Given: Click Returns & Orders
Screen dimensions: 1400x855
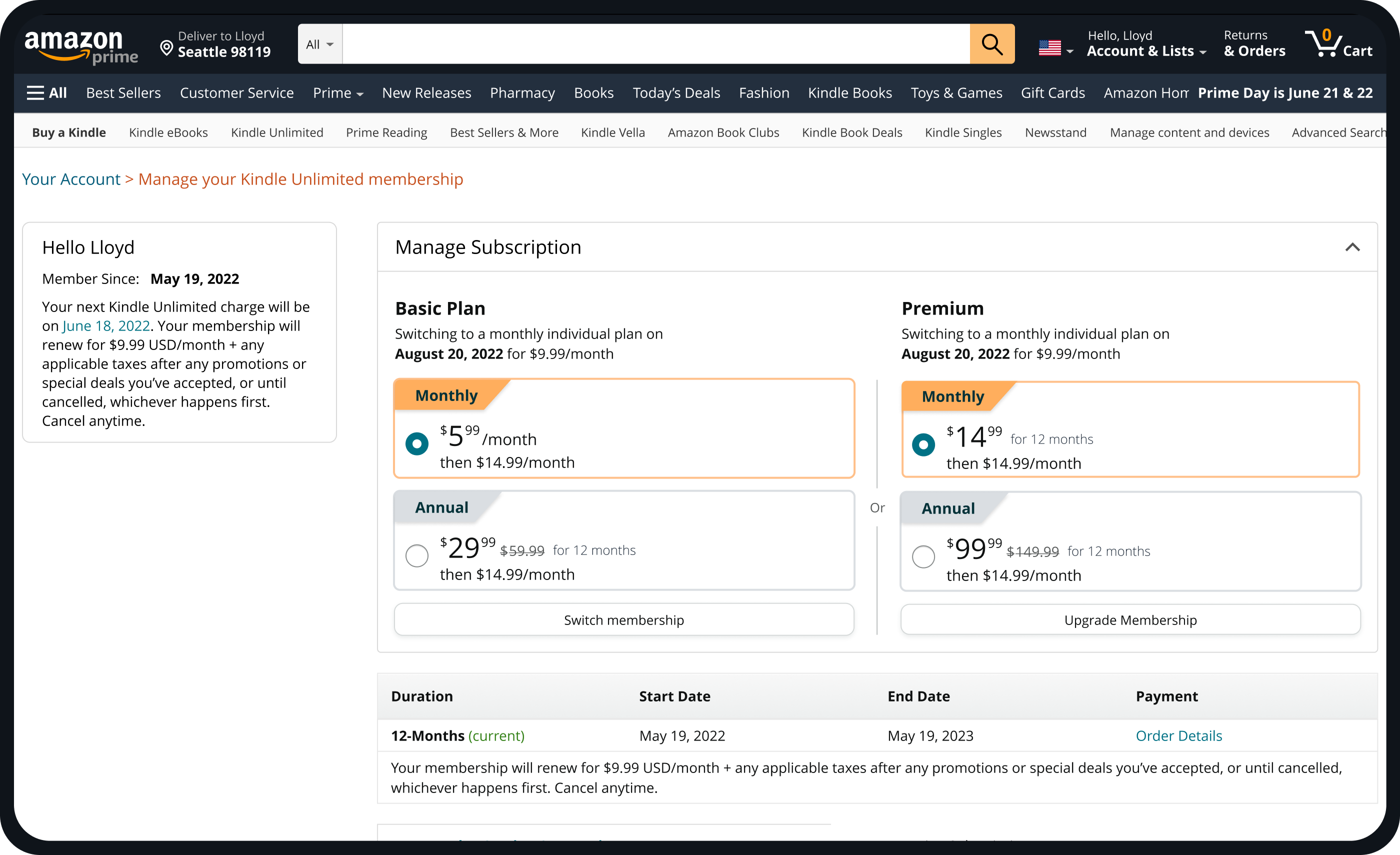Looking at the screenshot, I should pos(1254,43).
